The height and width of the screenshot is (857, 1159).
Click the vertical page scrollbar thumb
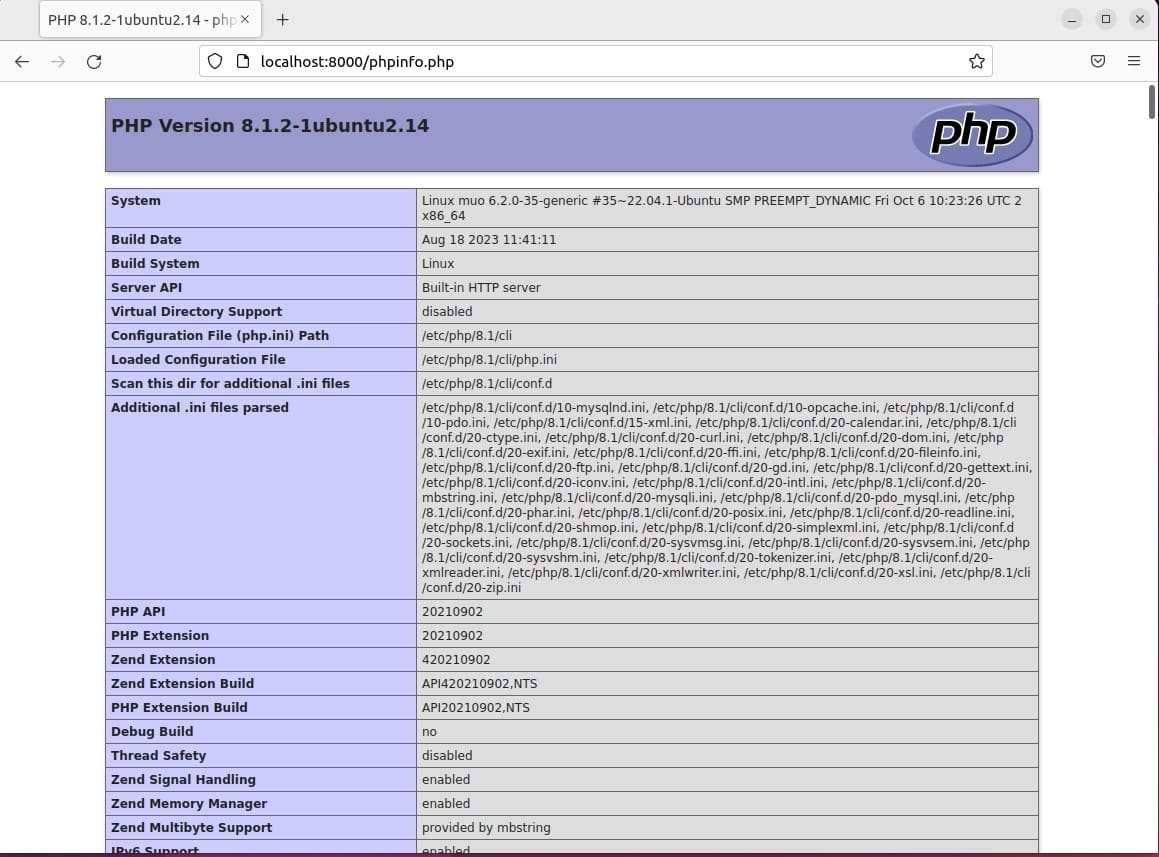coord(1152,102)
